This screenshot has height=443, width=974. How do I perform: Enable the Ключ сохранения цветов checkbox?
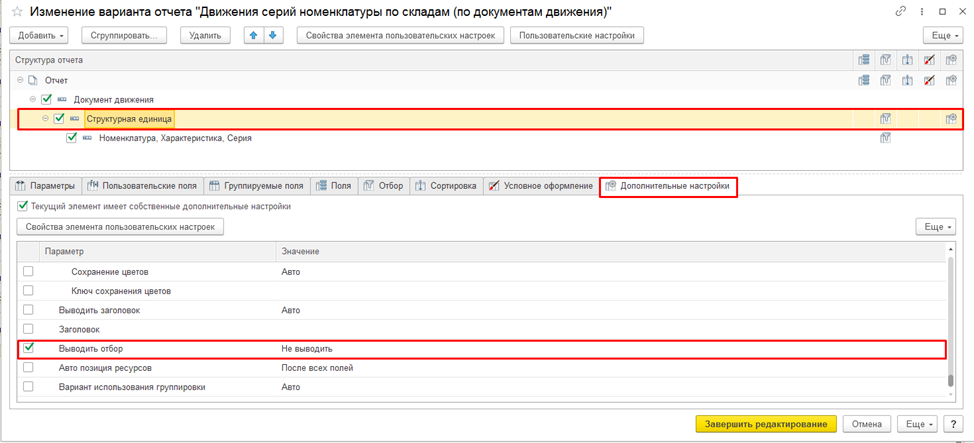pyautogui.click(x=28, y=291)
